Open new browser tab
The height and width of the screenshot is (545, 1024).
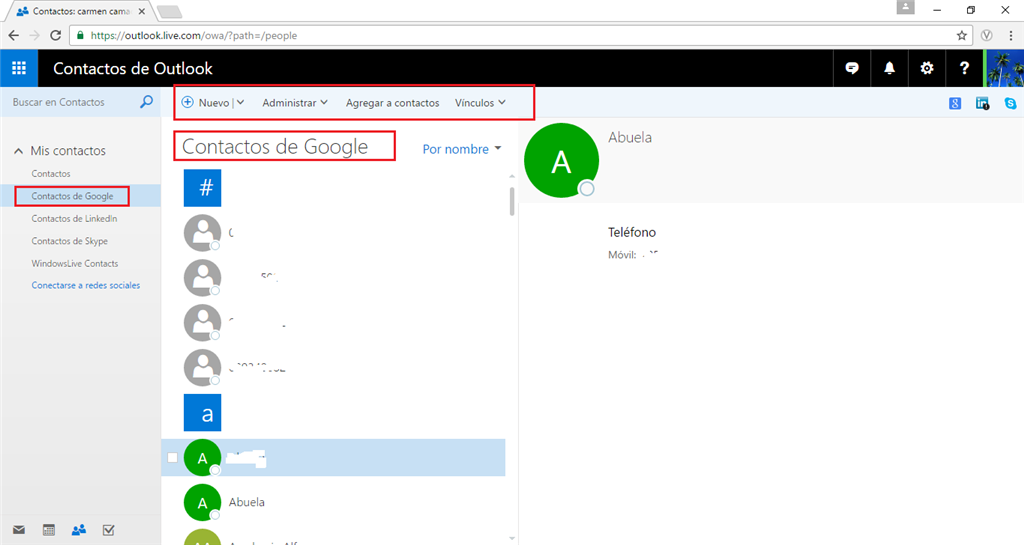169,11
